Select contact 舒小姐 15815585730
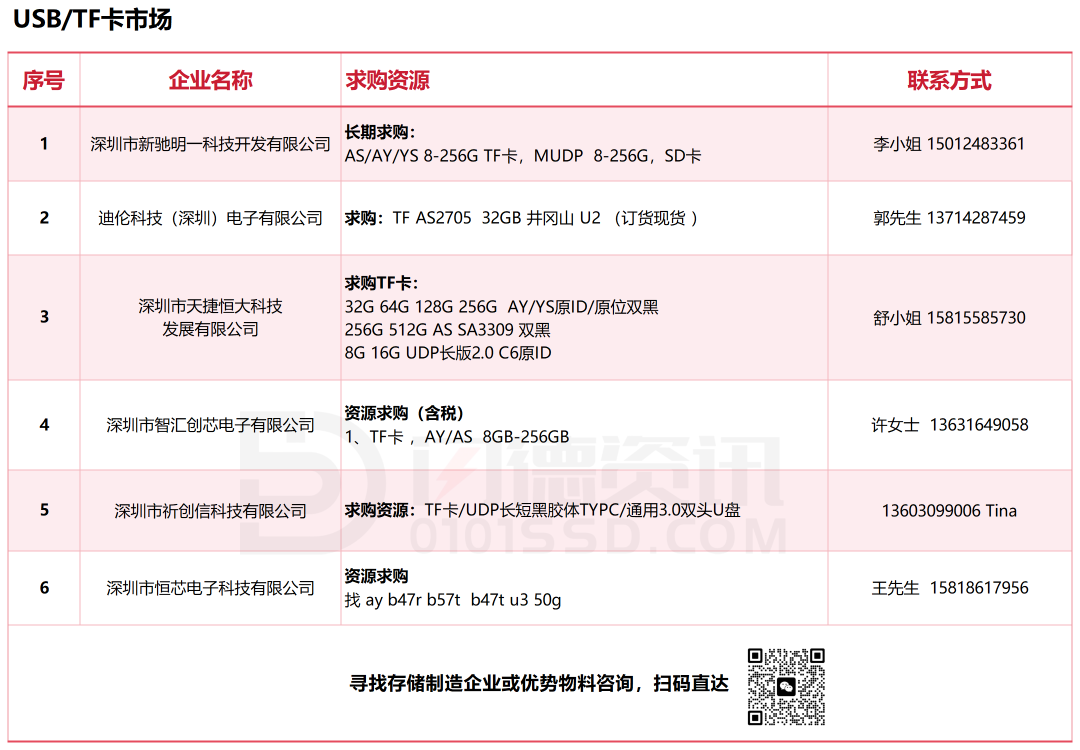 [949, 318]
